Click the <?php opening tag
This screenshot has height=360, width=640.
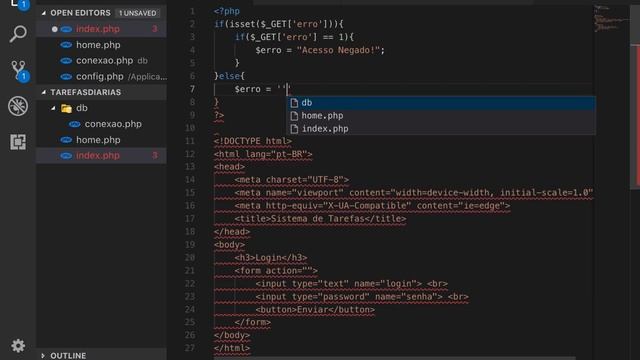(x=227, y=11)
